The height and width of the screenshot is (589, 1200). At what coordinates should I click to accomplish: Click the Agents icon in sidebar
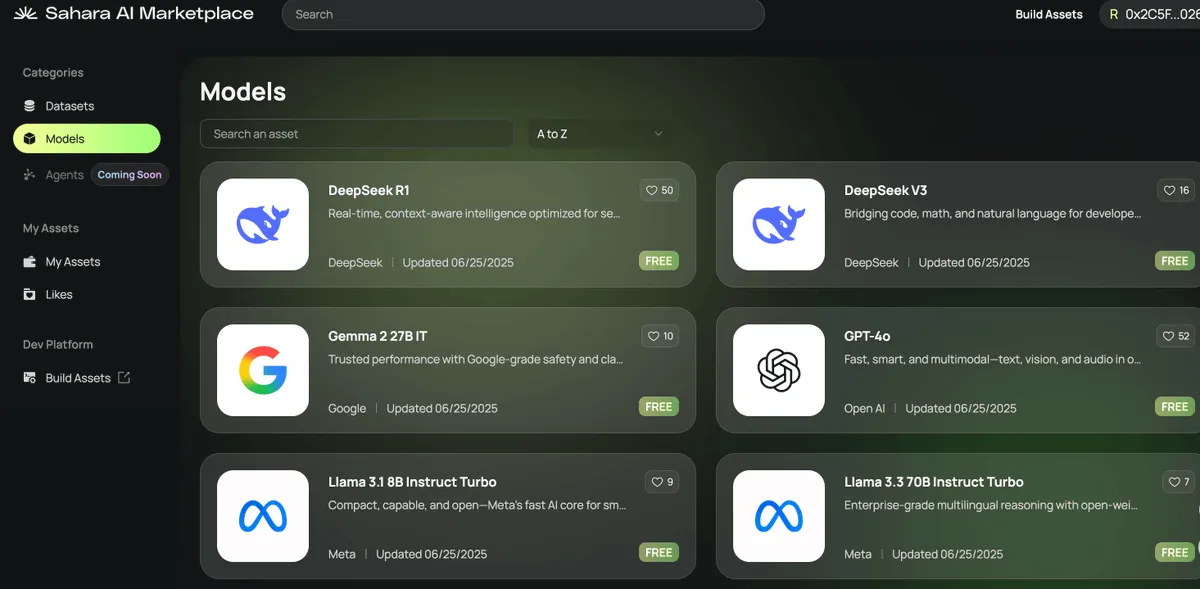click(30, 175)
